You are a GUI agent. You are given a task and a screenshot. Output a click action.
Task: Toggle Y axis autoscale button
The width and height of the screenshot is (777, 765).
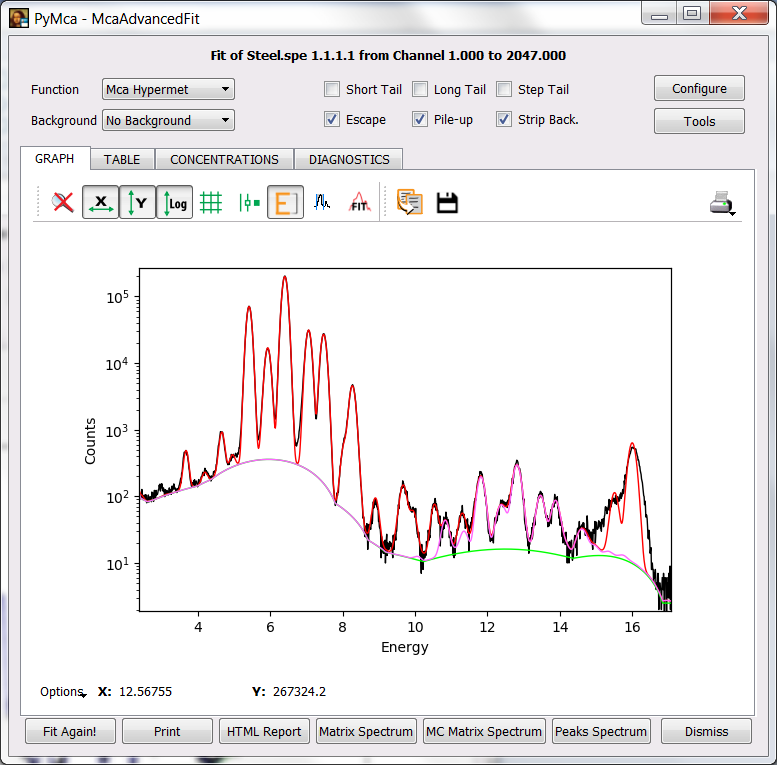138,203
